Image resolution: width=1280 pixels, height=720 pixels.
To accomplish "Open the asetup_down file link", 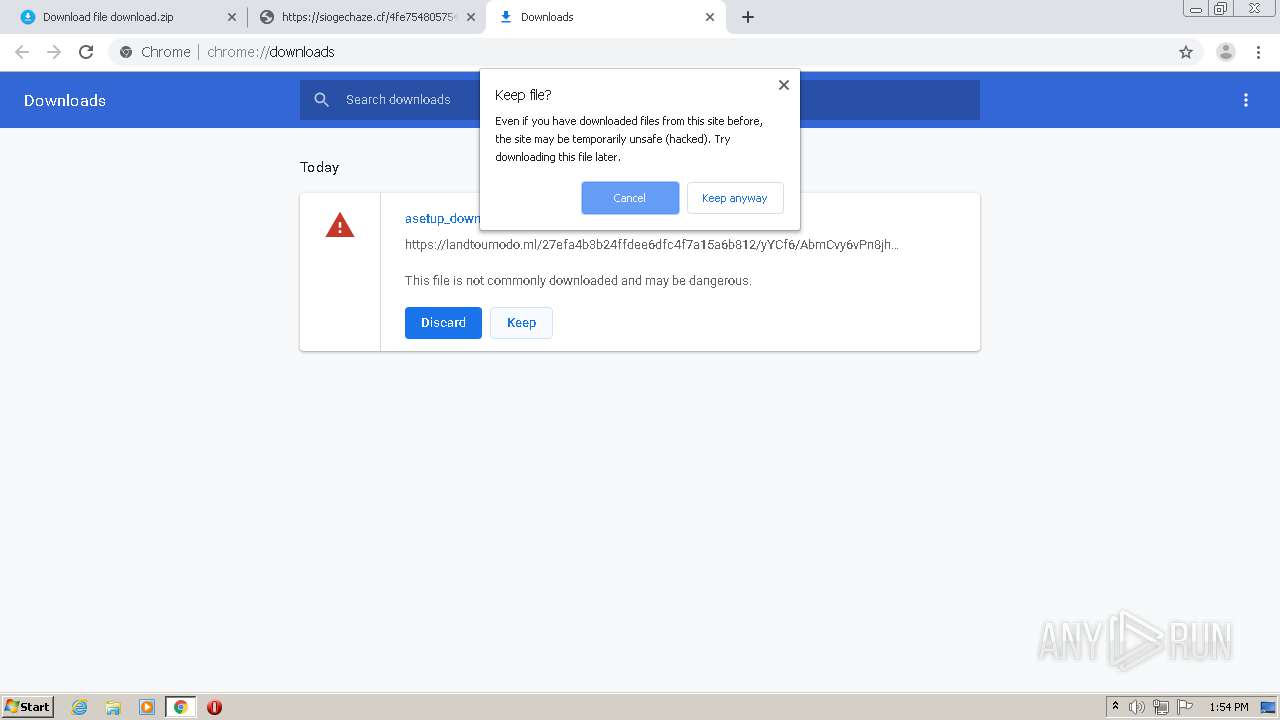I will (x=442, y=218).
